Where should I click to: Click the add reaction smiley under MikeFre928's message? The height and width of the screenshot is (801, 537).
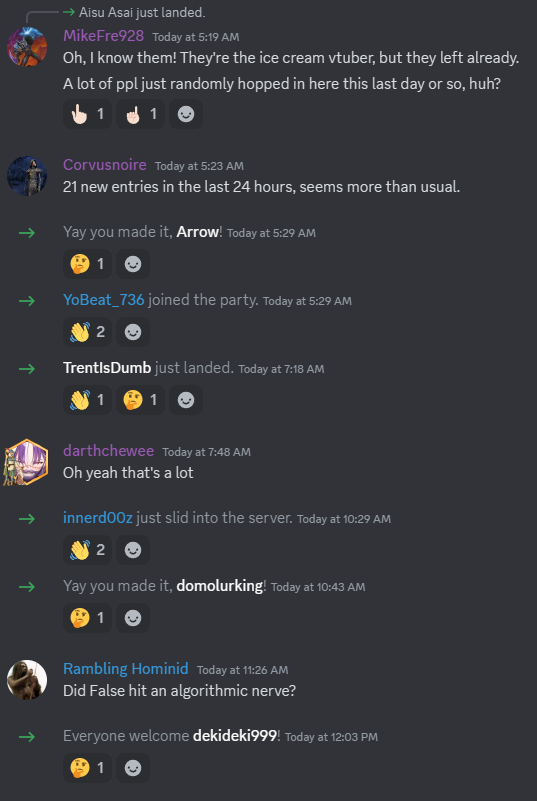coord(185,114)
